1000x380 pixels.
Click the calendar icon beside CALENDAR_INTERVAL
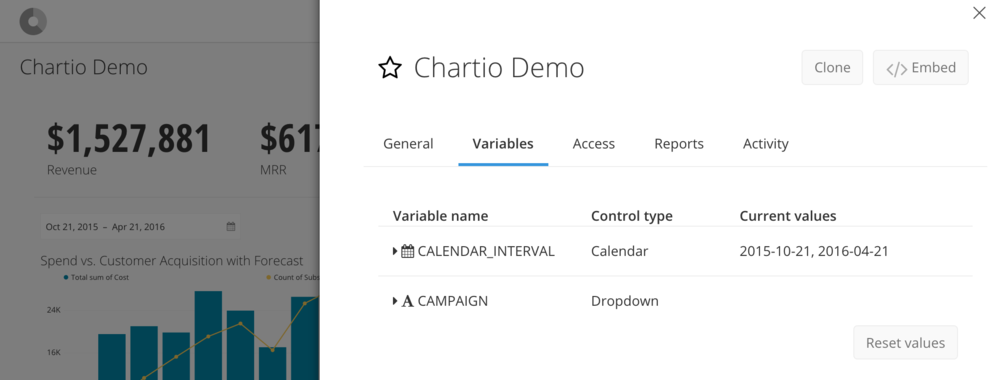(x=408, y=251)
